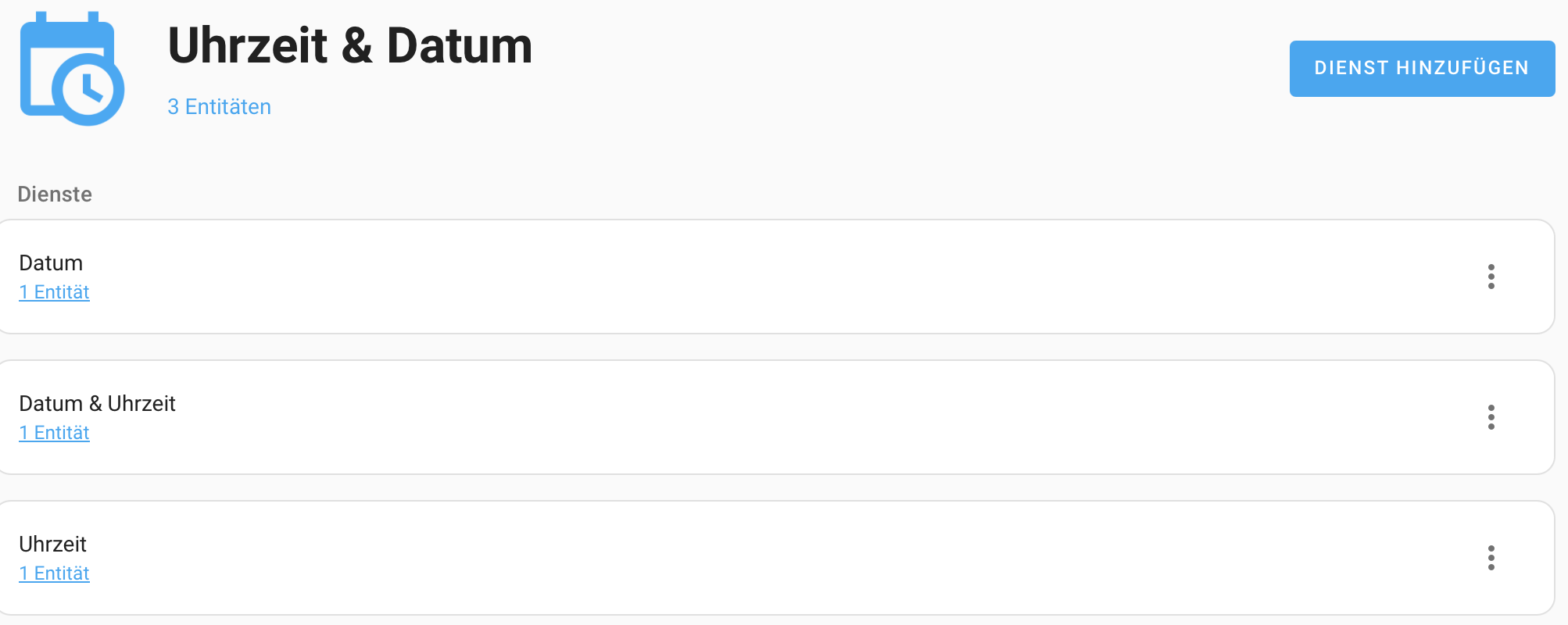1568x625 pixels.
Task: Follow the 1 Entität link under Datum & Uhrzeit
Action: pyautogui.click(x=54, y=433)
